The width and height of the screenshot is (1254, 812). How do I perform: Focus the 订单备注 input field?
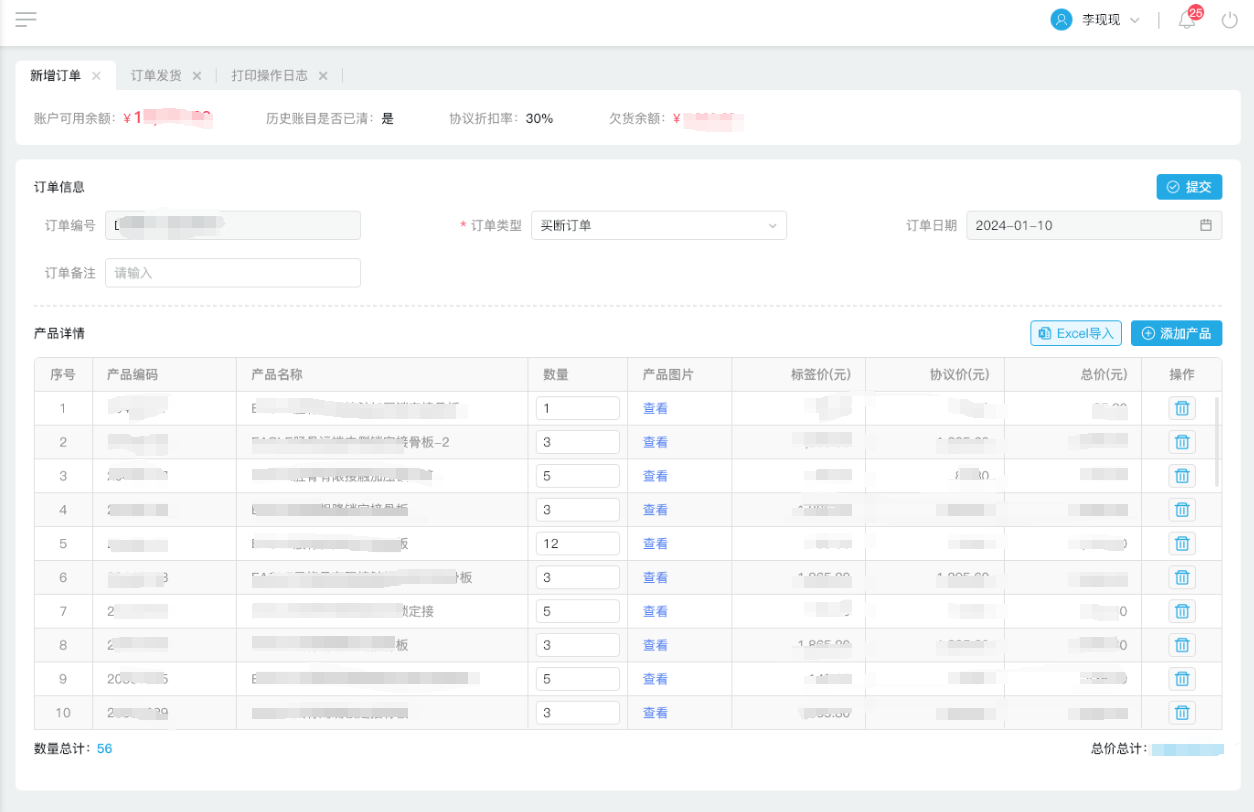tap(233, 272)
